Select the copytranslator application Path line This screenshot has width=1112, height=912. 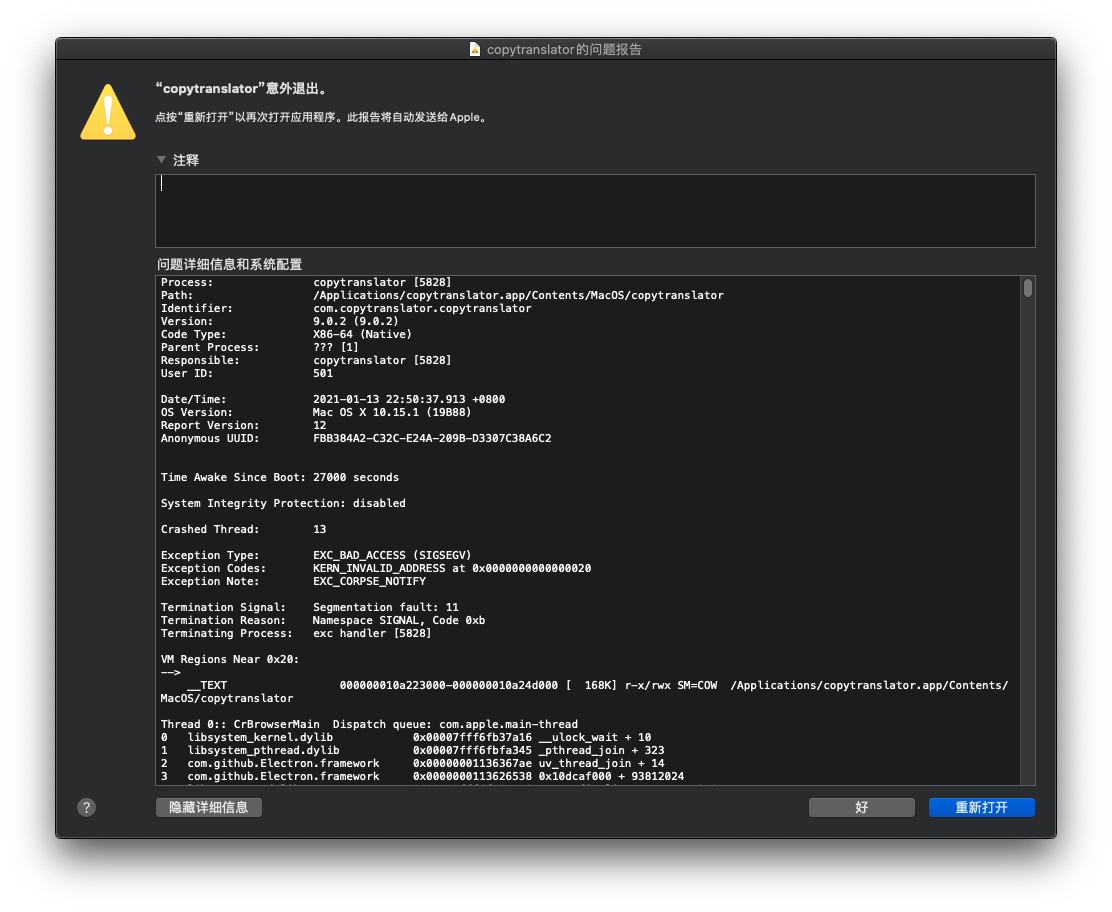click(440, 295)
